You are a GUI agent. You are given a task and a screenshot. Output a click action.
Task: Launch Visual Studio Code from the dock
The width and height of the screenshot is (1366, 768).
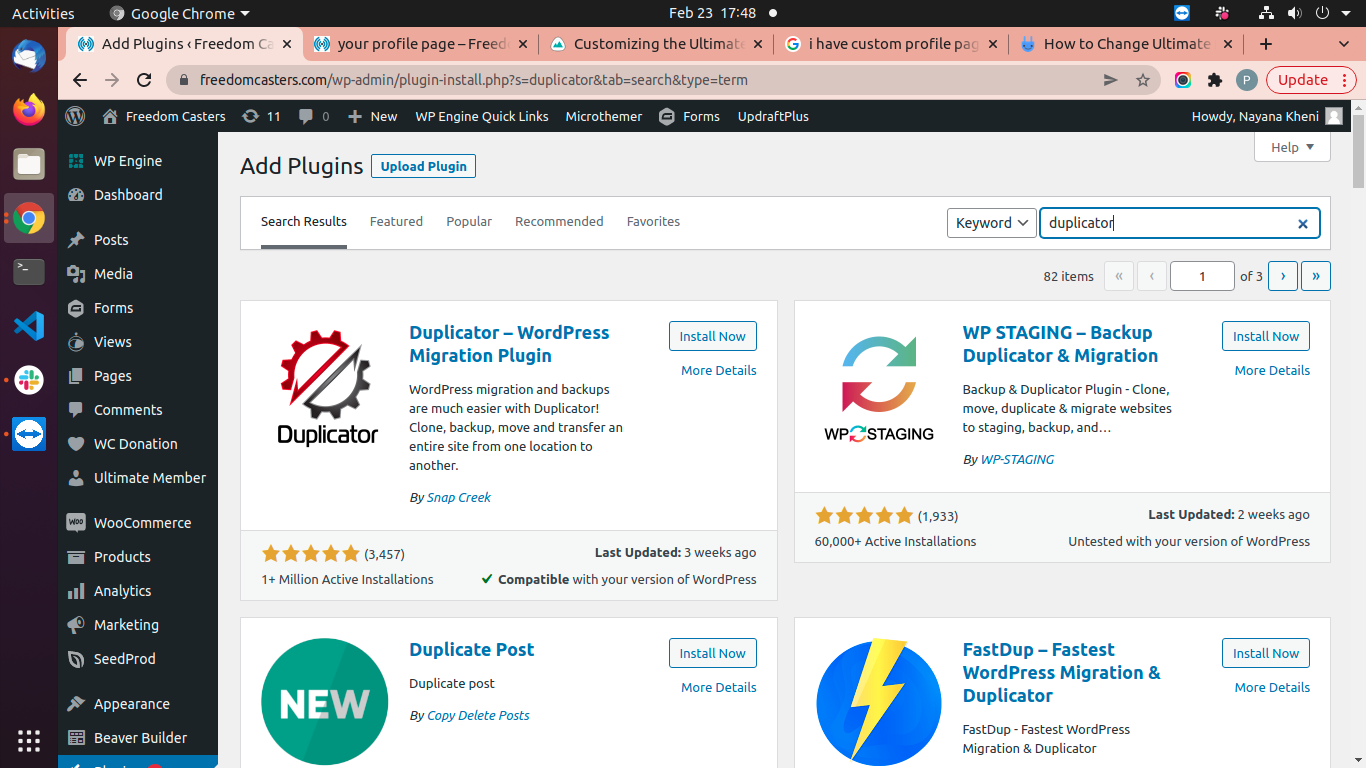coord(29,325)
